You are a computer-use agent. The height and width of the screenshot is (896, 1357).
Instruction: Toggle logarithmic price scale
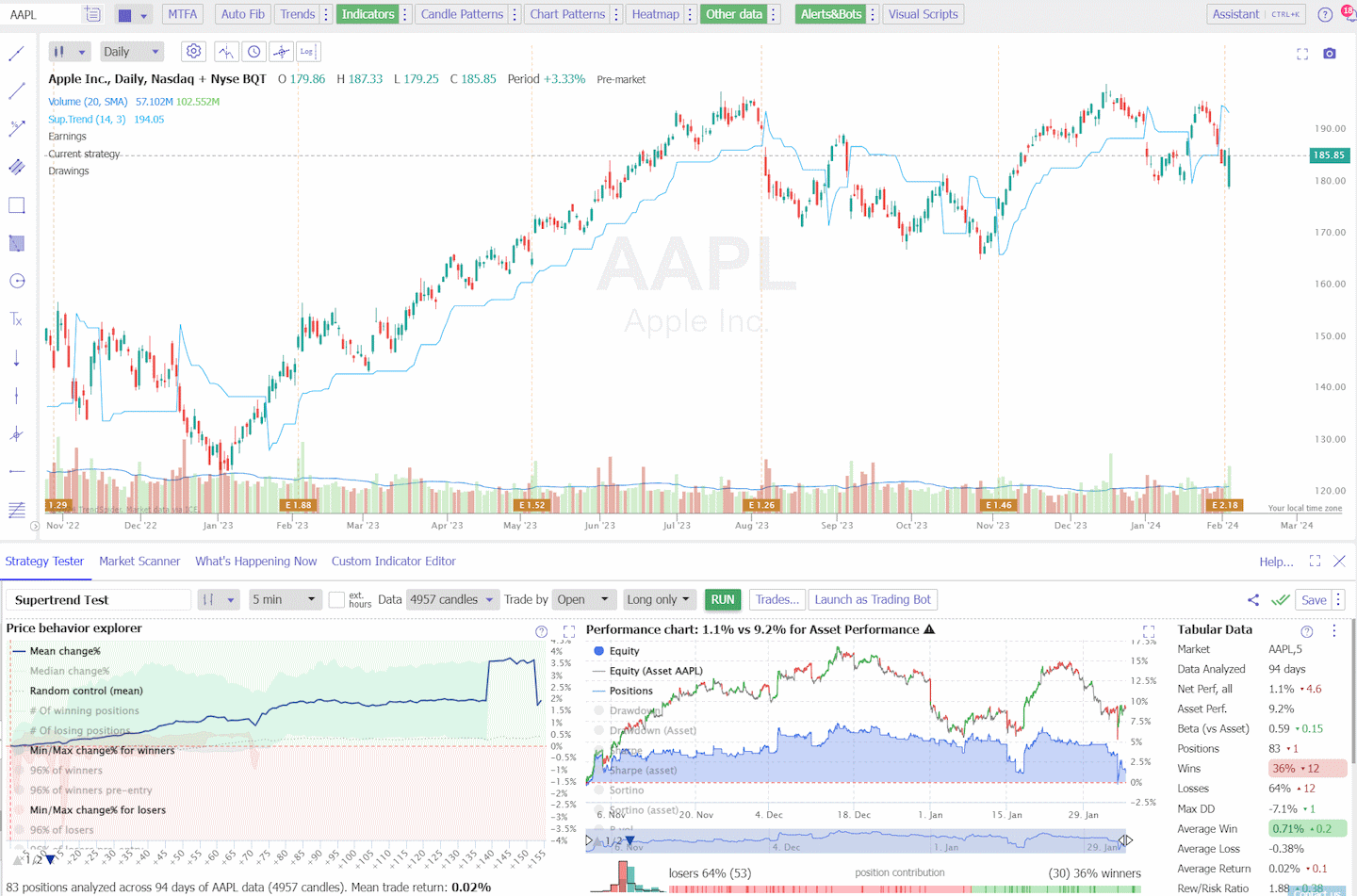pos(308,51)
